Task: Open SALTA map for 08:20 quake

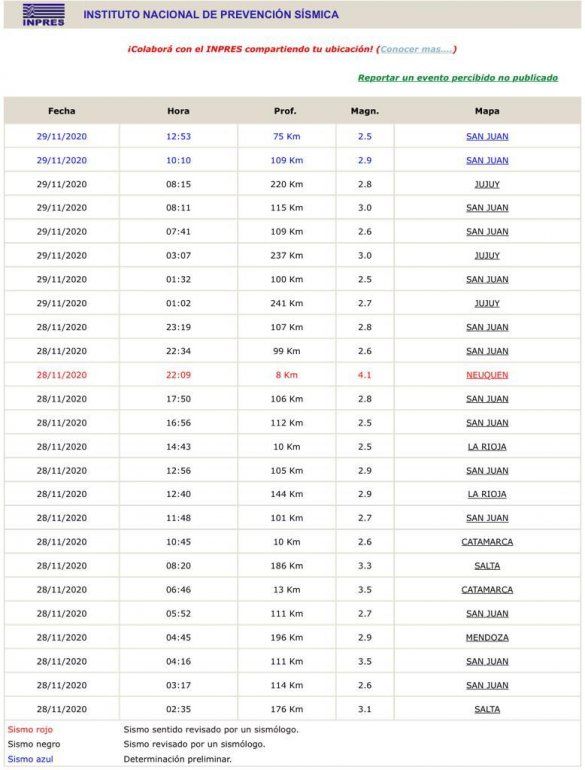Action: point(487,566)
